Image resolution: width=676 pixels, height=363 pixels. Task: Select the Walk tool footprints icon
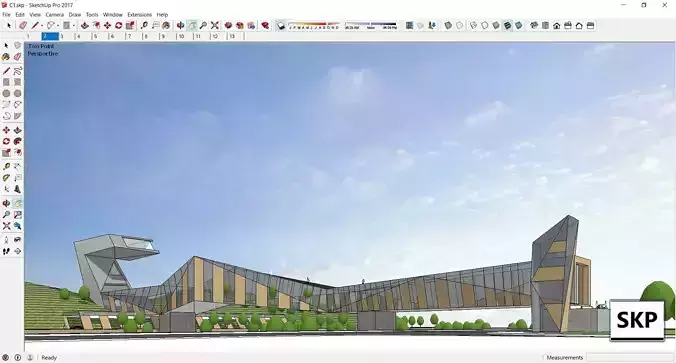tap(6, 251)
